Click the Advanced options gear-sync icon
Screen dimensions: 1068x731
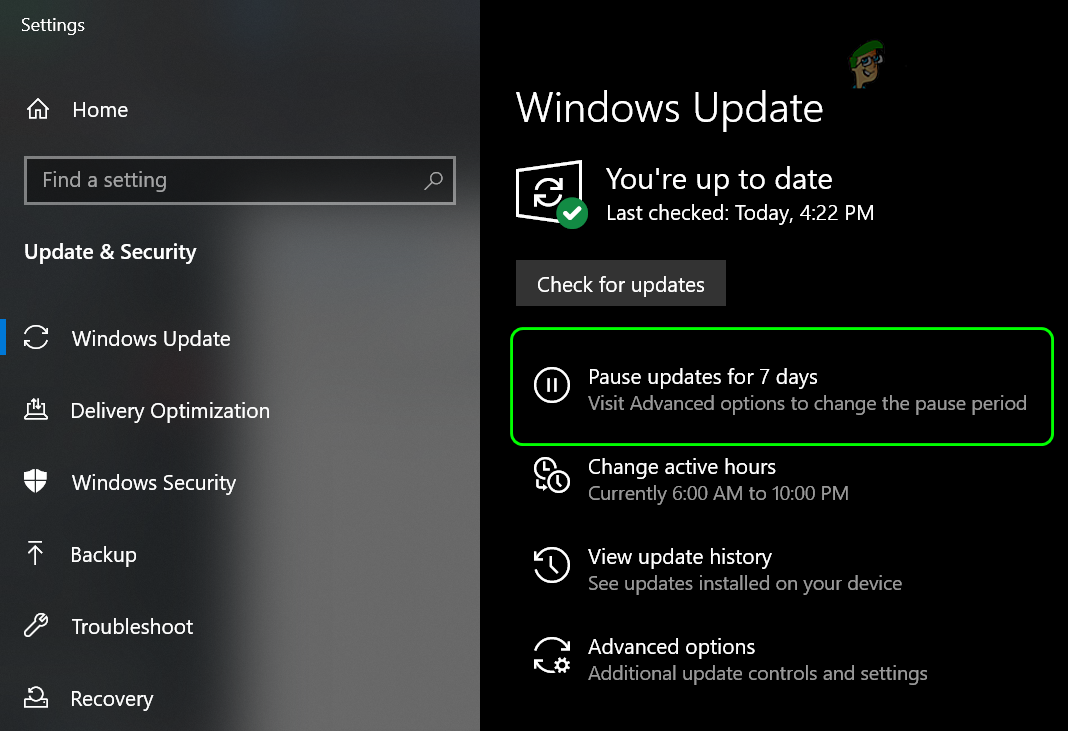click(x=552, y=655)
